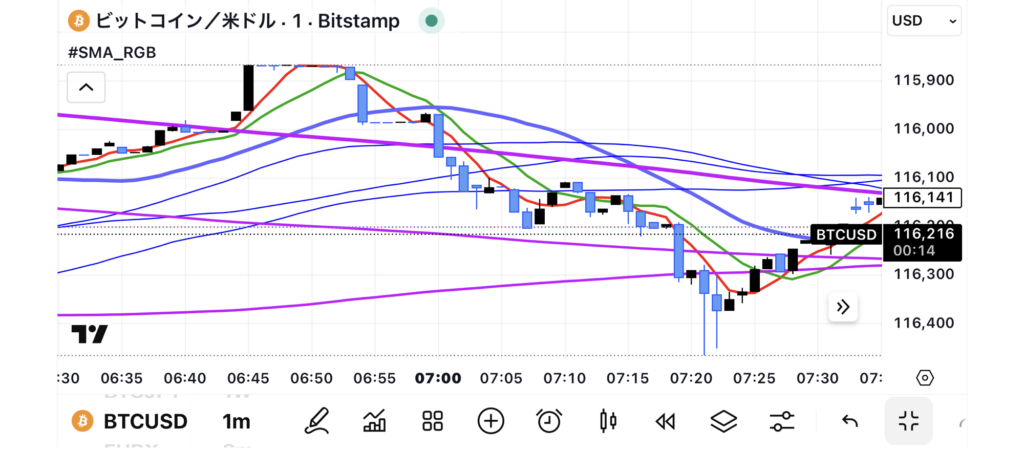Open the drawing tools pen icon
Viewport: 1024px width, 473px height.
point(317,421)
